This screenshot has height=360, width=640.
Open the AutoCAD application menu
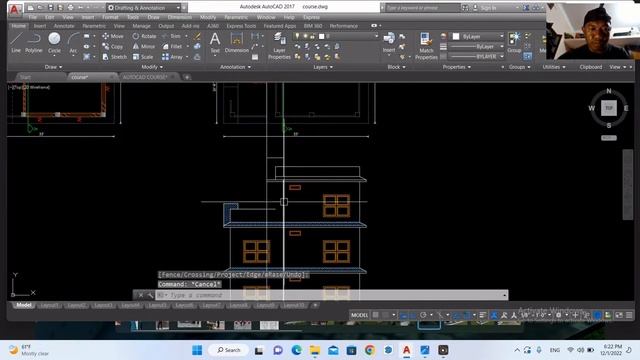(x=15, y=9)
